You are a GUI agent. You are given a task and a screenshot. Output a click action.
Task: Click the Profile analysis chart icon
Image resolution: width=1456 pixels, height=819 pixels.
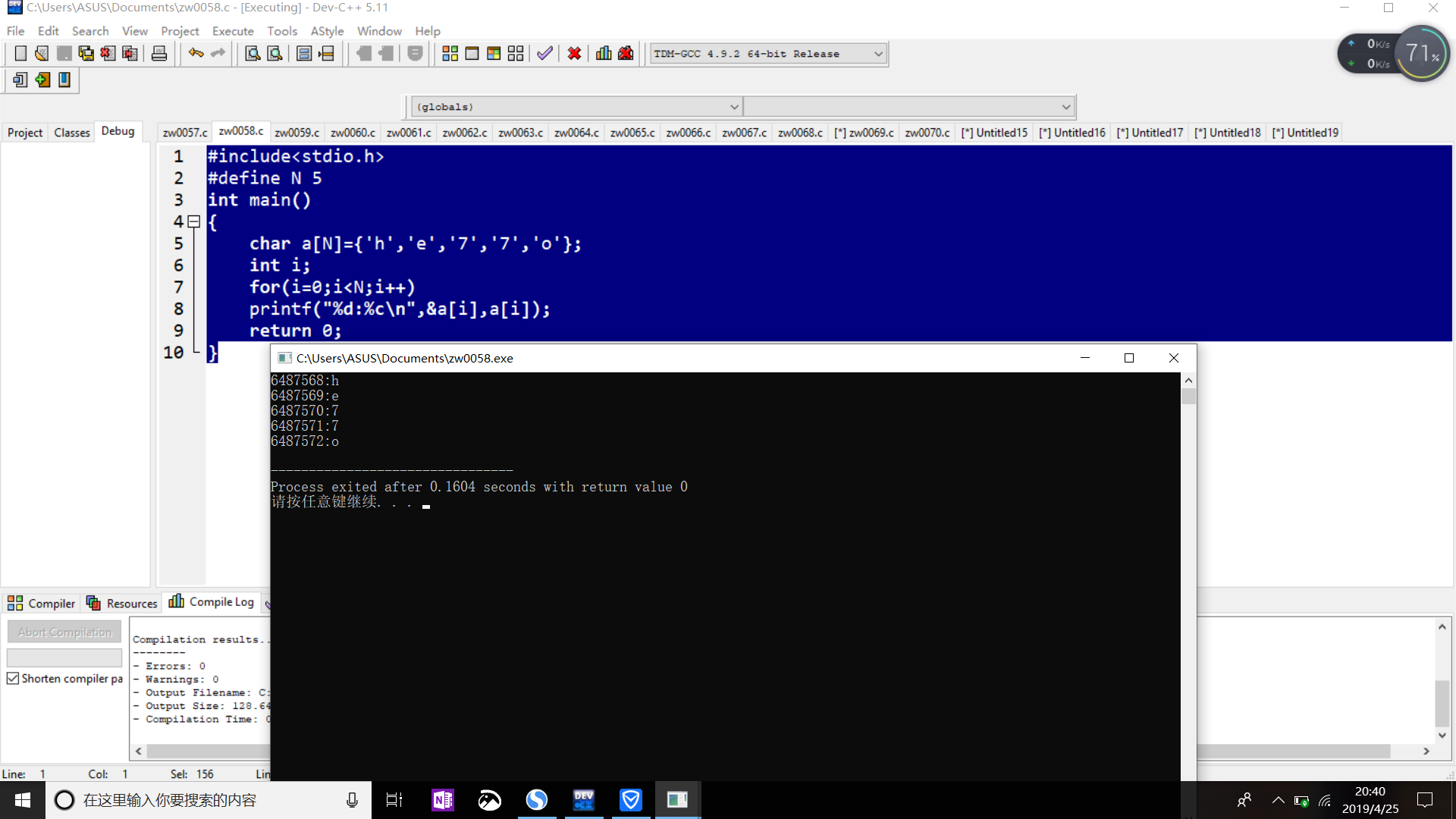(604, 54)
